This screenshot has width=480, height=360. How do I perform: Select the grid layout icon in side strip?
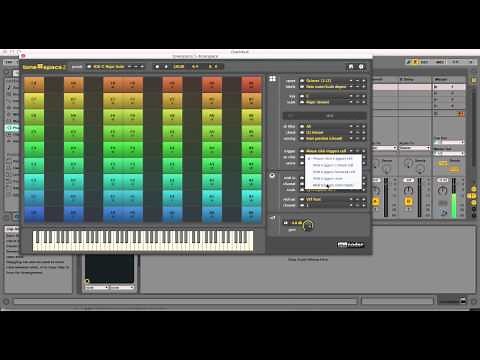273,79
